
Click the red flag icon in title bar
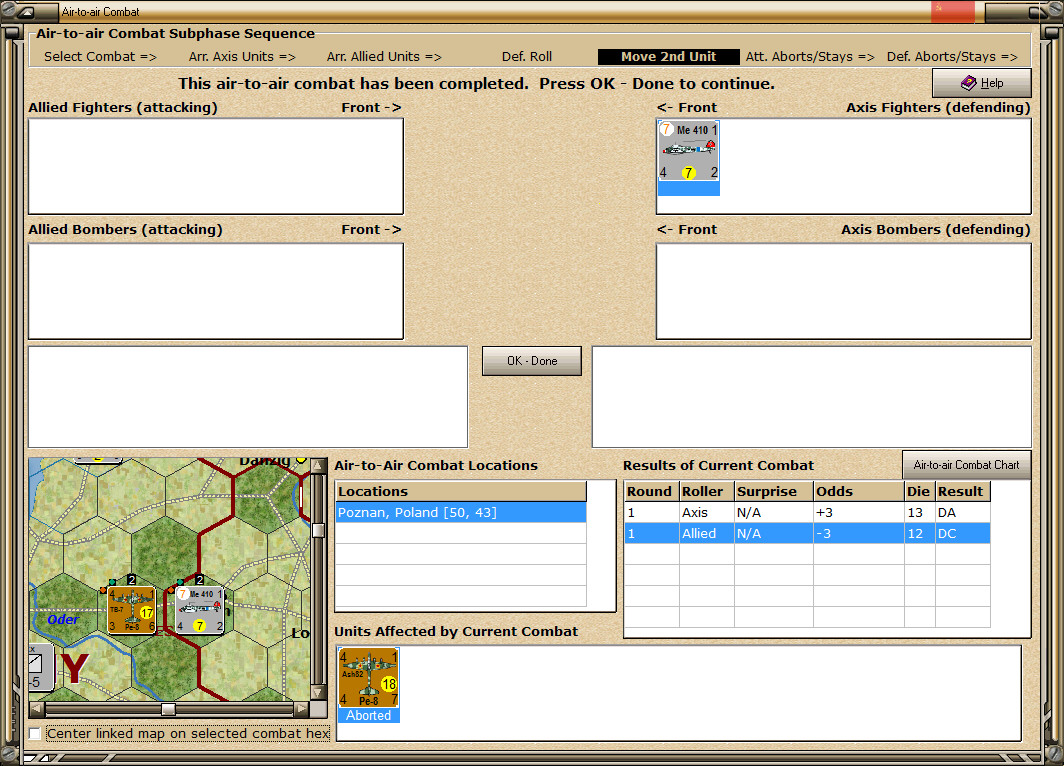[952, 12]
